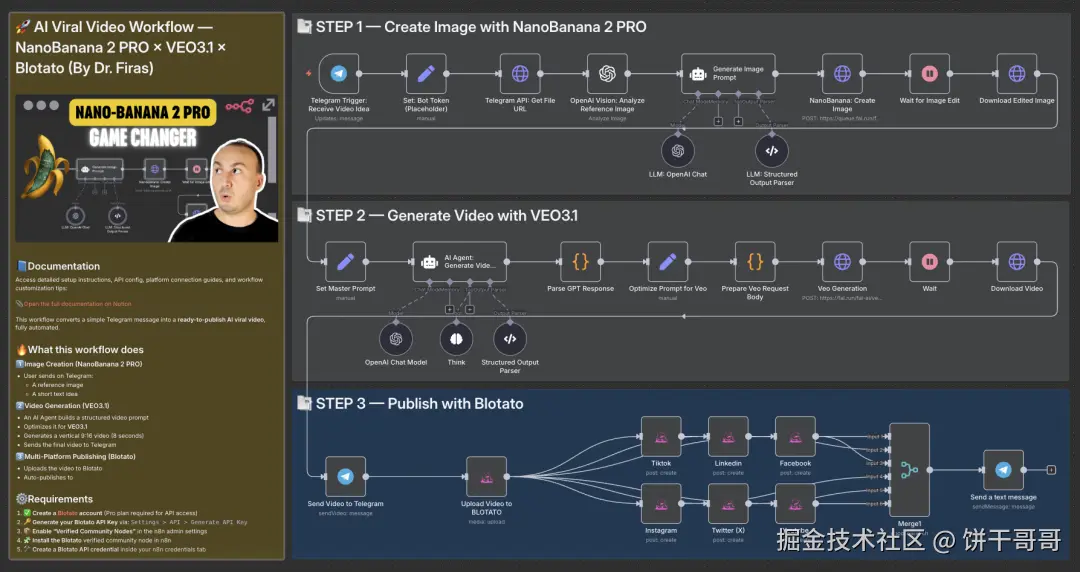Open the Download Video node
The image size is (1080, 572).
tap(1017, 262)
